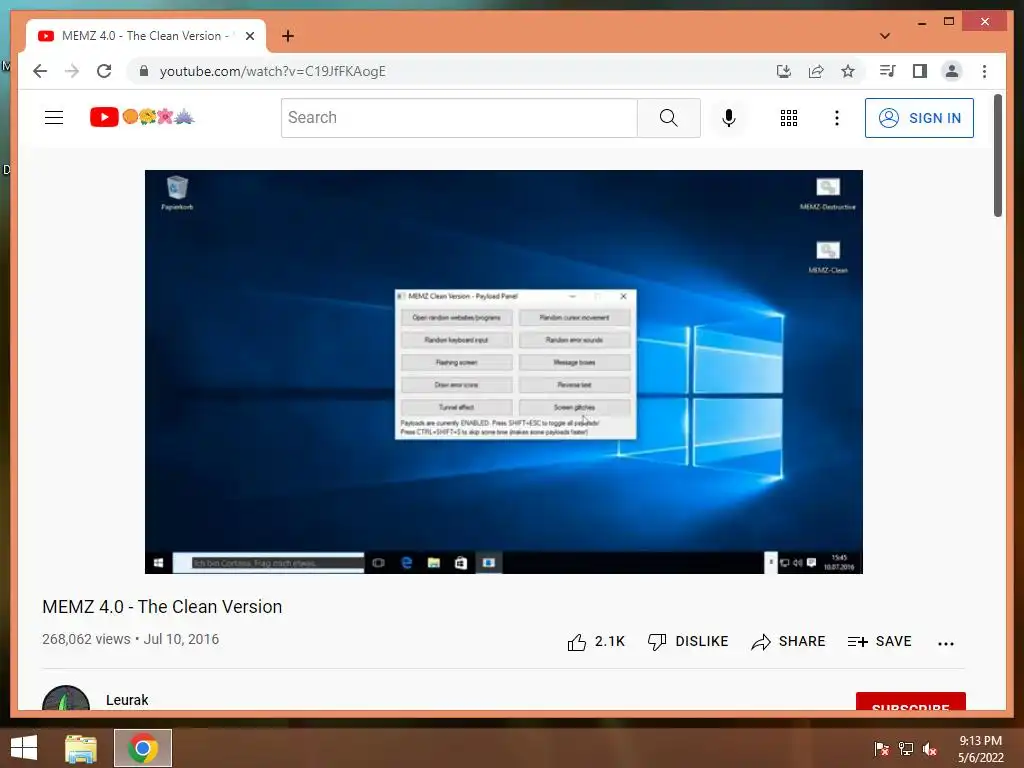Bookmark this page with the star

(848, 71)
